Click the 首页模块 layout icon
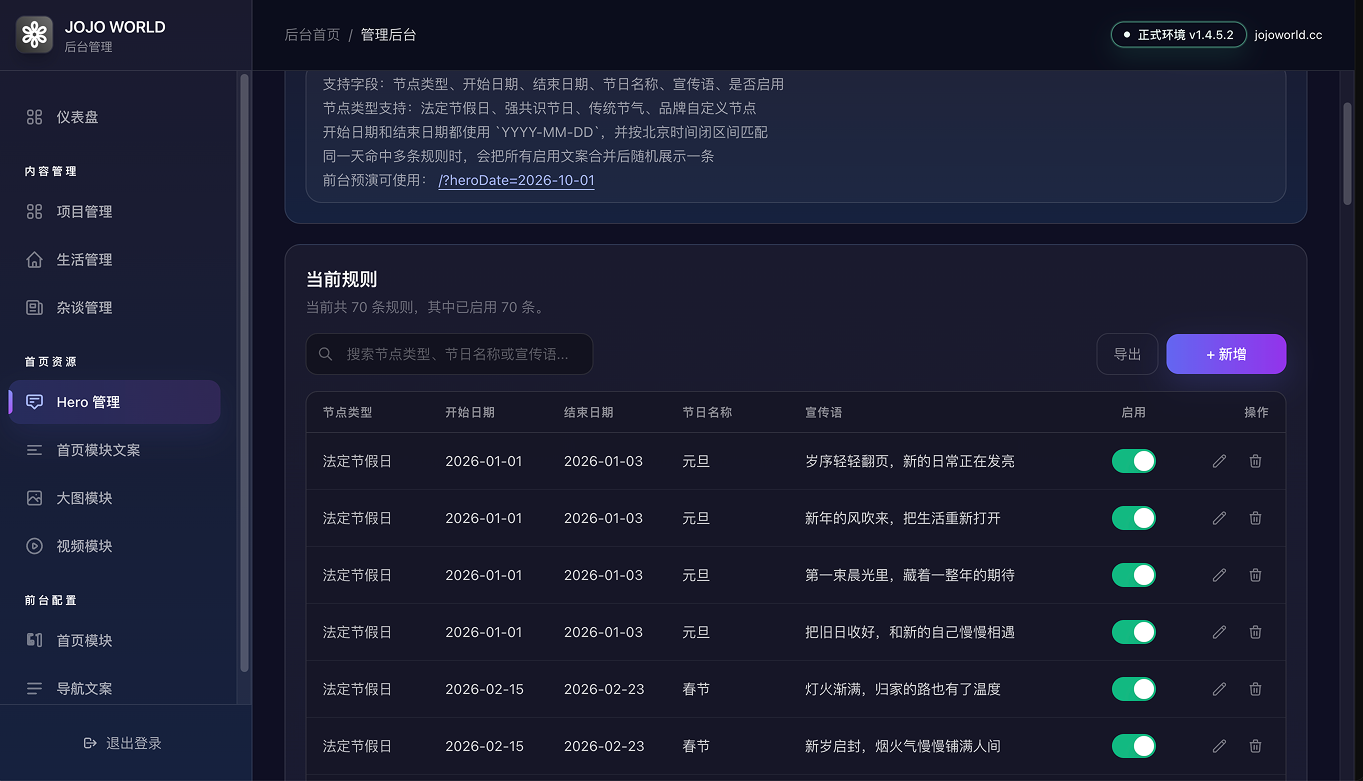Viewport: 1363px width, 781px height. pos(34,640)
